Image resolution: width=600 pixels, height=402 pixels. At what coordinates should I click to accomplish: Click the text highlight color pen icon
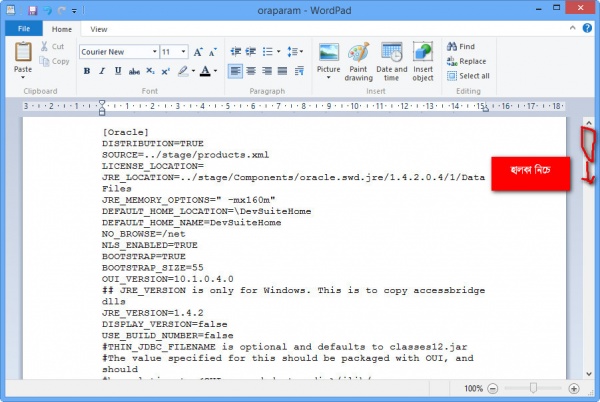point(183,71)
